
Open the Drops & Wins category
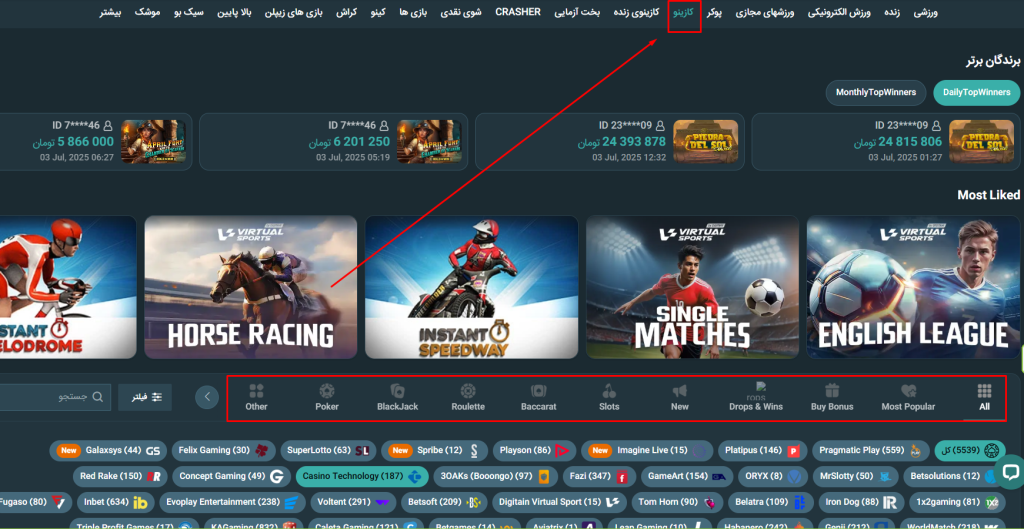(x=756, y=398)
